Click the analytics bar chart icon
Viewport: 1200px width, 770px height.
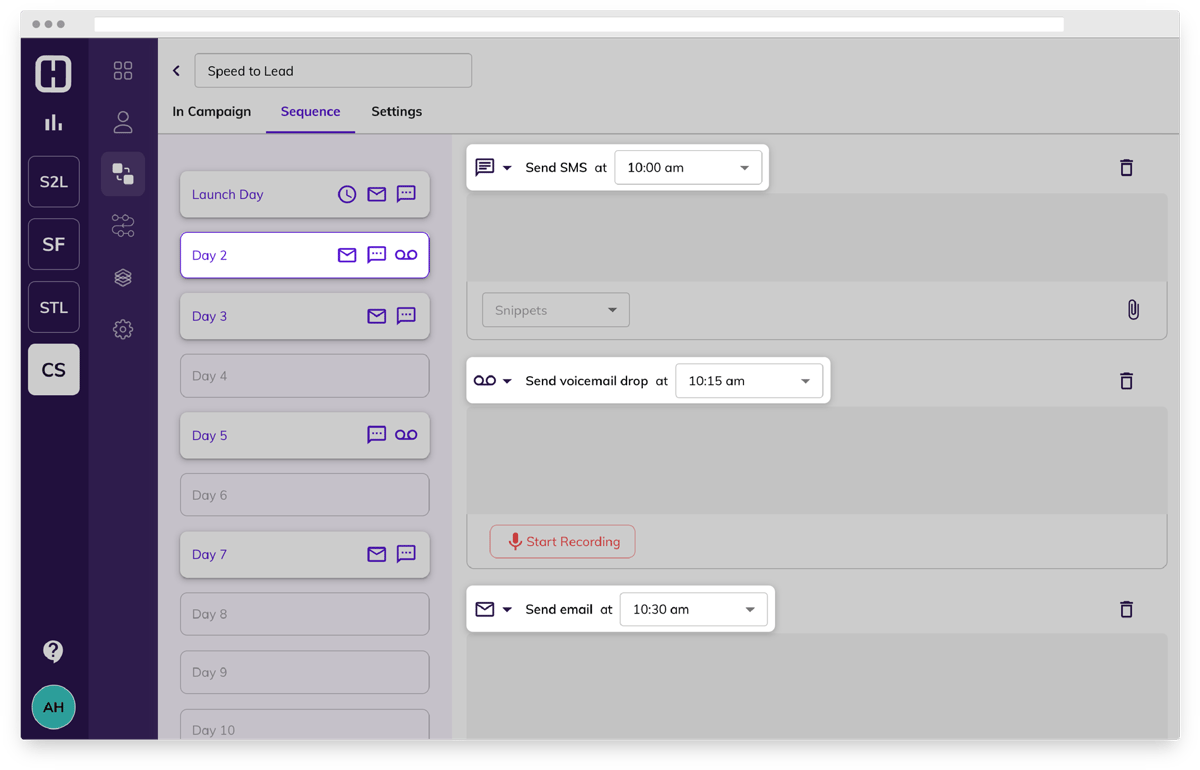coord(53,122)
